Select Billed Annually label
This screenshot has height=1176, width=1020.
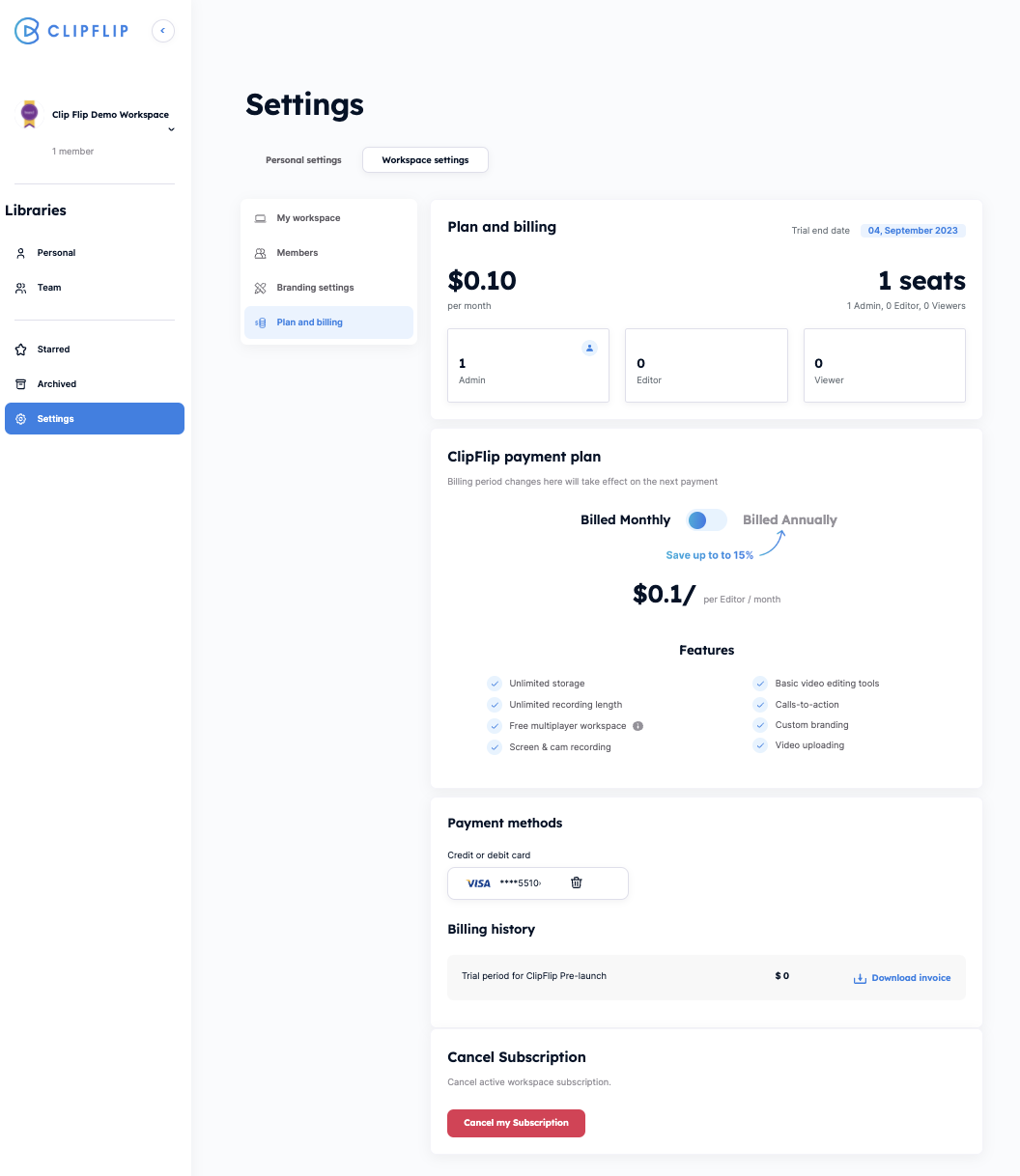coord(789,520)
